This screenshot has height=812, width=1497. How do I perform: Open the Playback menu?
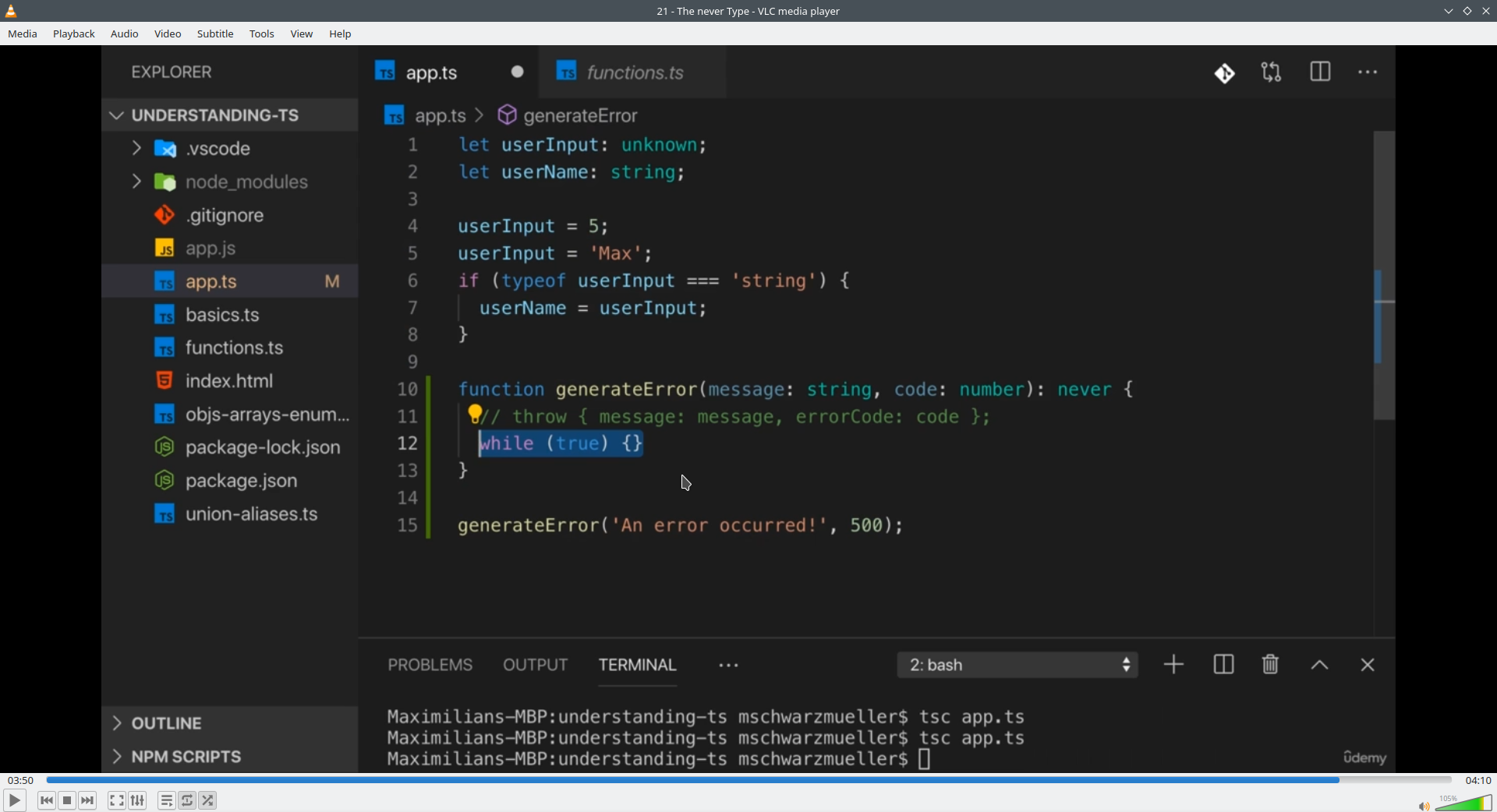tap(74, 34)
